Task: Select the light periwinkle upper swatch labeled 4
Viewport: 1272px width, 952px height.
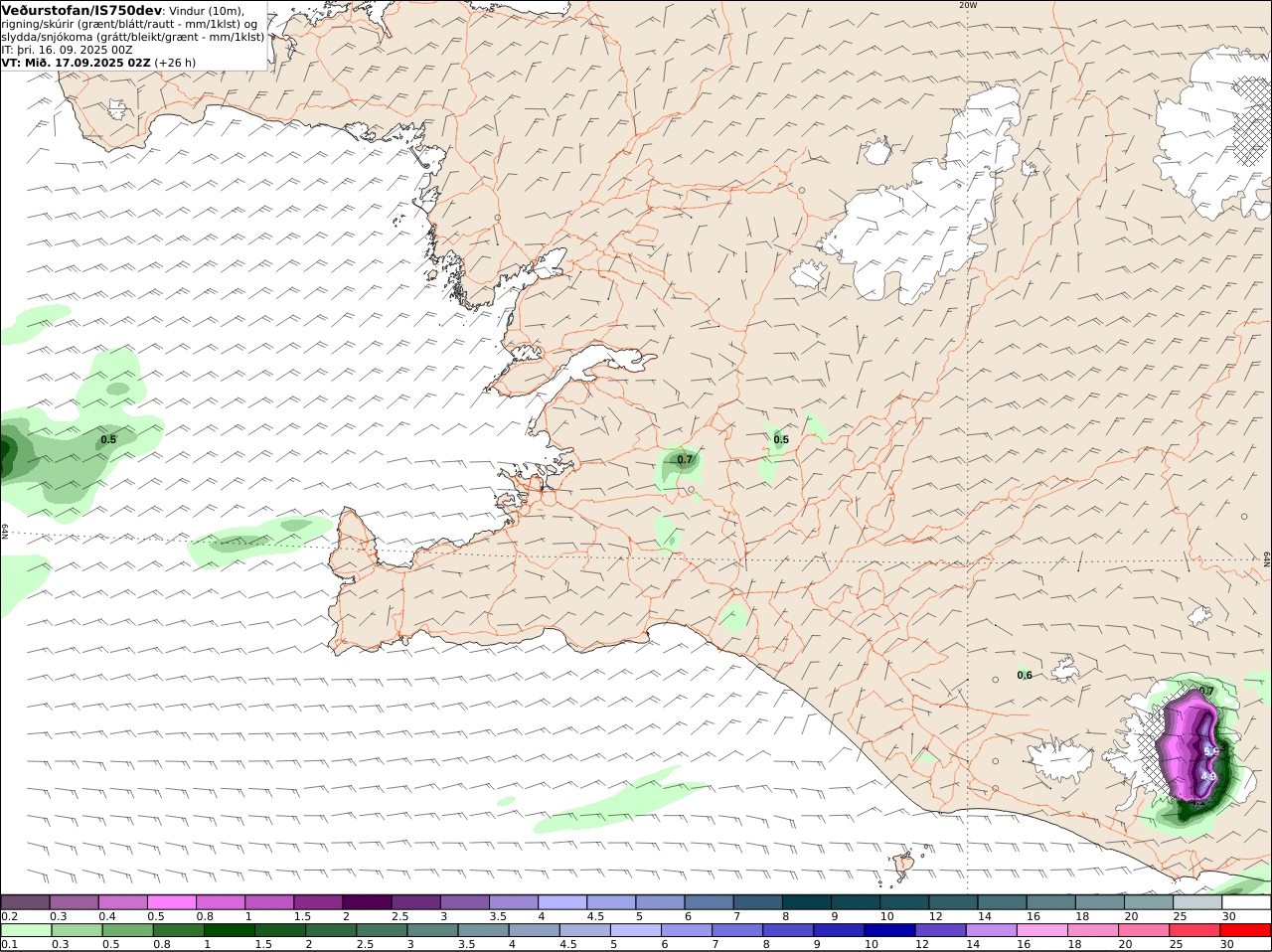Action: [x=563, y=901]
